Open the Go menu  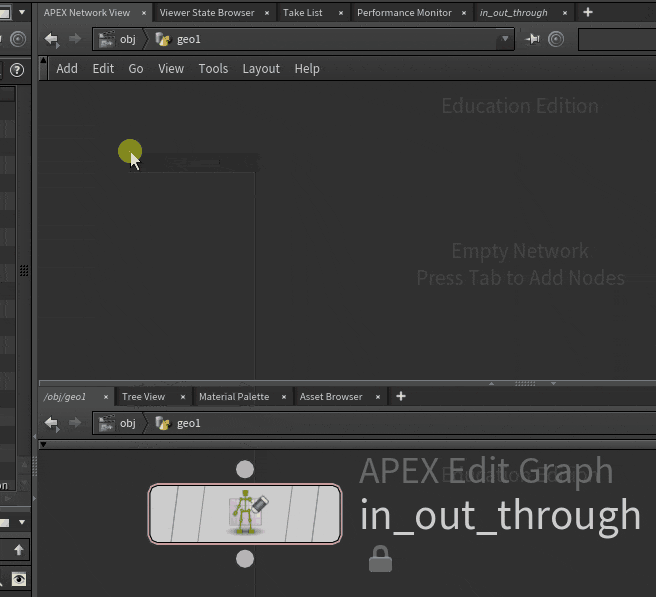click(136, 69)
